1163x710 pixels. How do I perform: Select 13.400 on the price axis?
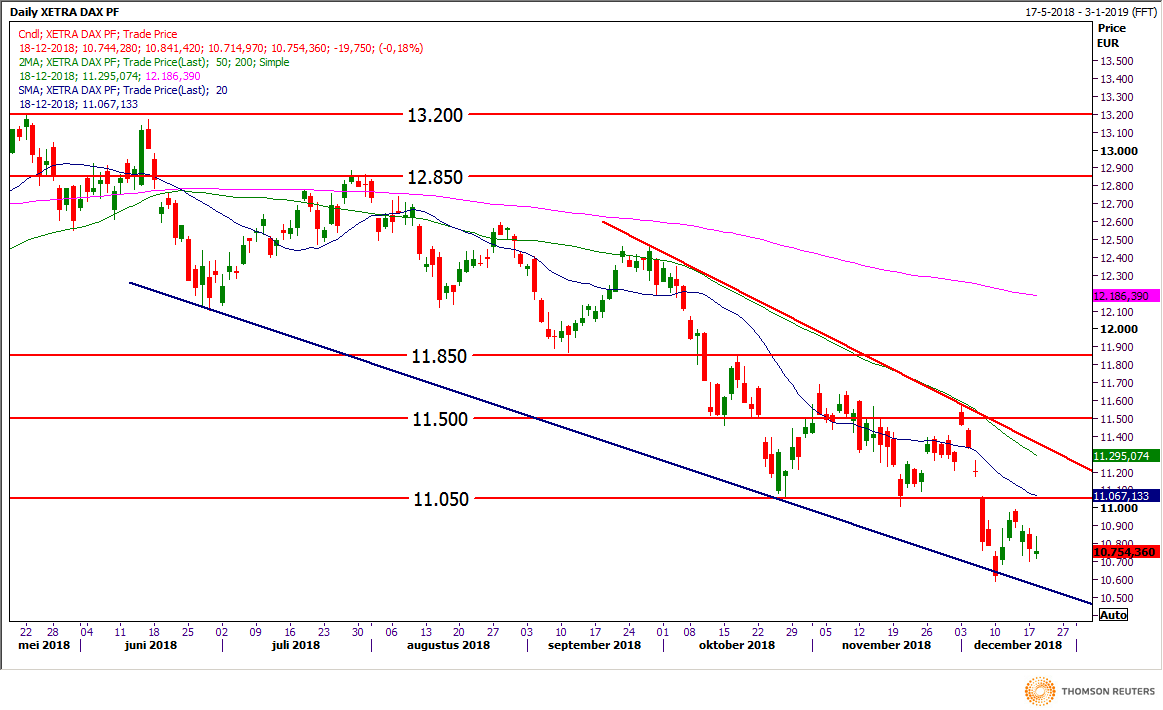[x=1116, y=79]
